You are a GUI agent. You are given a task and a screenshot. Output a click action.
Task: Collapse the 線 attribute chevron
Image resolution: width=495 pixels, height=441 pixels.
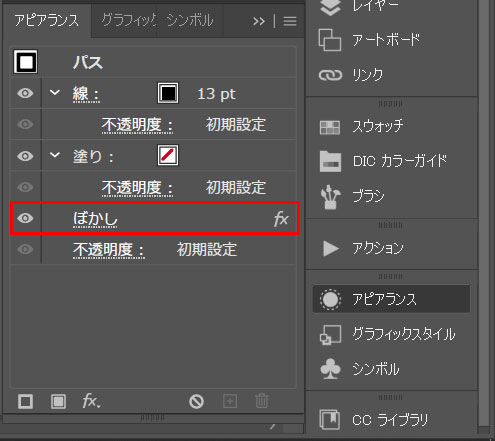(55, 92)
